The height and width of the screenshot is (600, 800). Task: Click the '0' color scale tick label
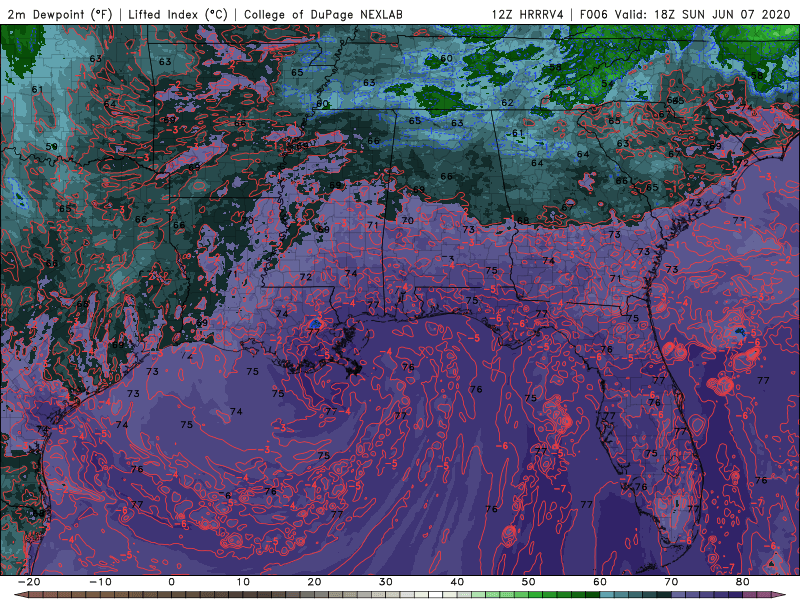[x=171, y=582]
